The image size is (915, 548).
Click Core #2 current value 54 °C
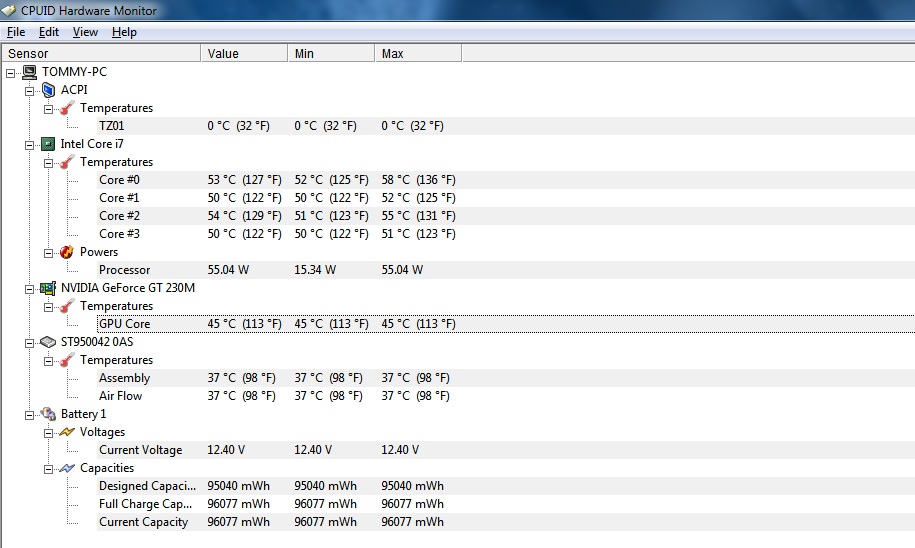pyautogui.click(x=245, y=216)
